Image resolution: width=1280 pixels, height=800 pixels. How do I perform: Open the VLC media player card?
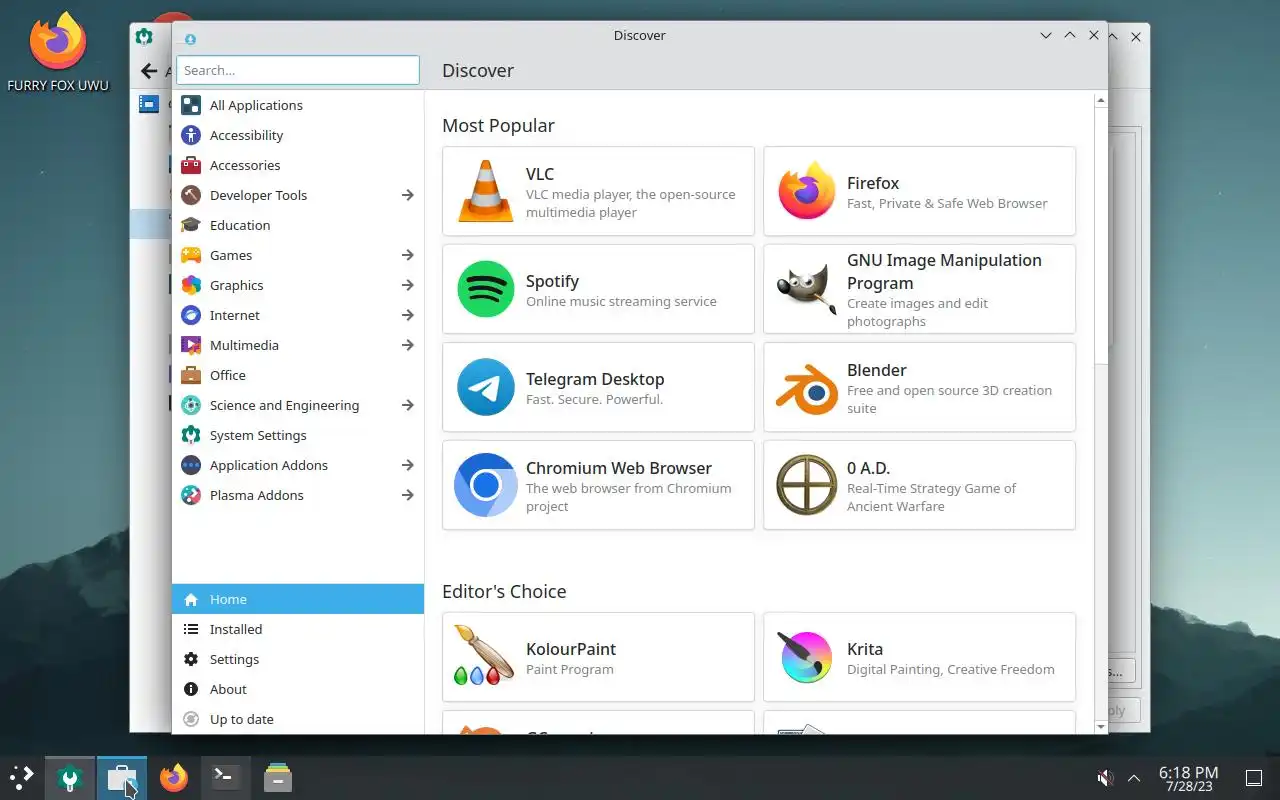598,191
